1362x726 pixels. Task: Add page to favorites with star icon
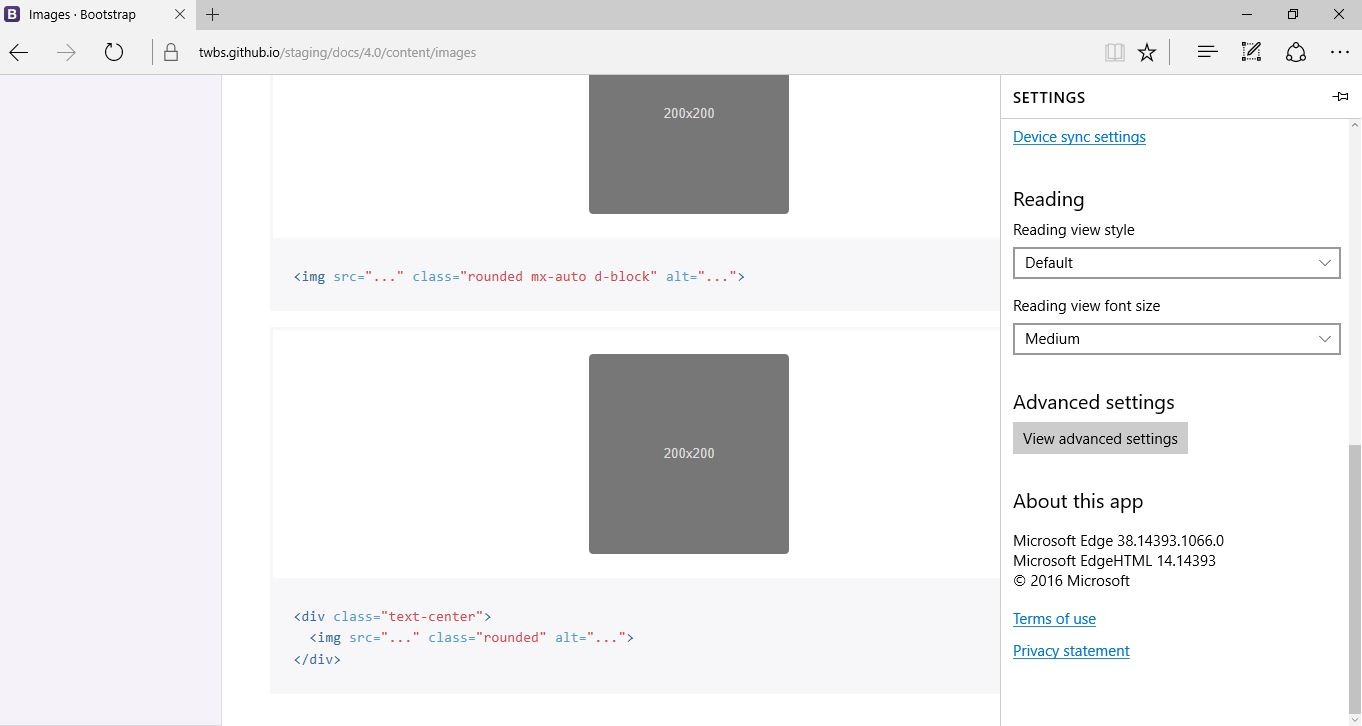tap(1147, 53)
